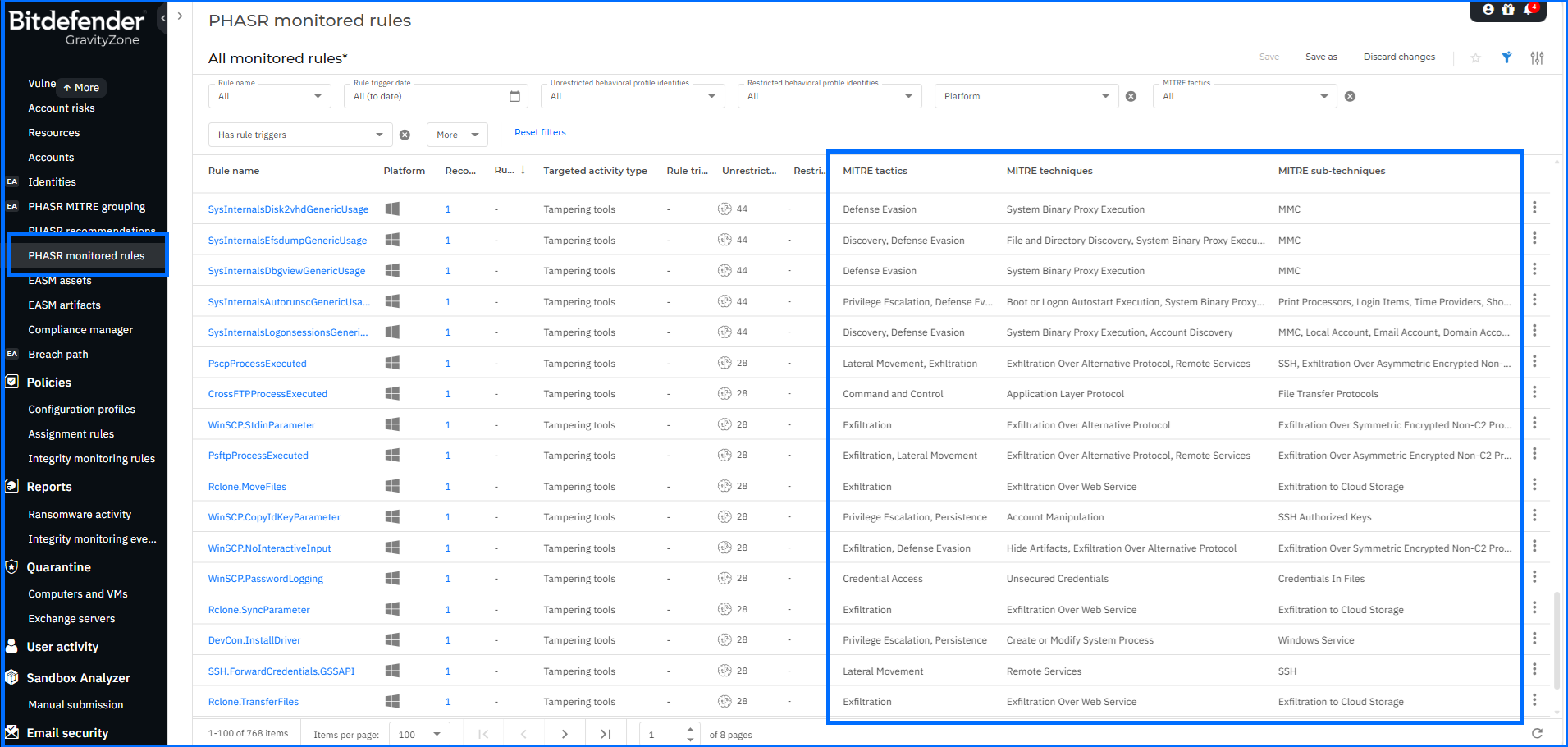Remove the Has rule triggers filter
Viewport: 1568px width, 747px height.
click(405, 135)
